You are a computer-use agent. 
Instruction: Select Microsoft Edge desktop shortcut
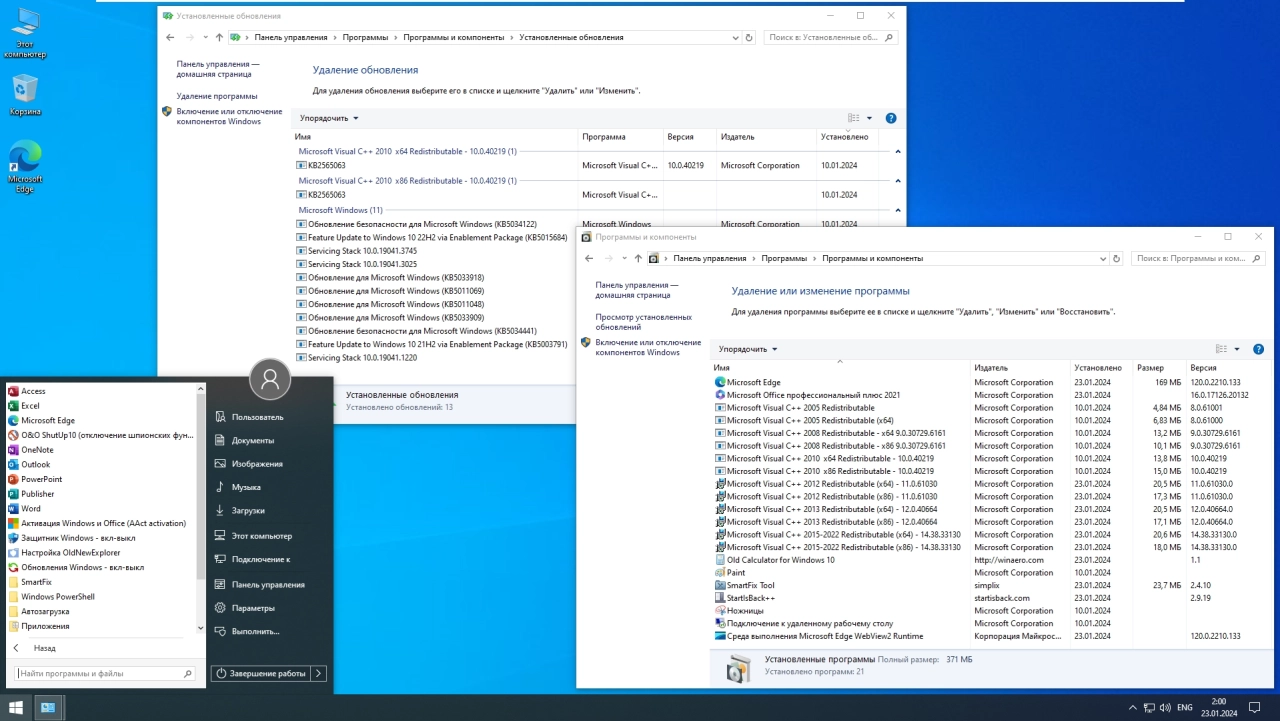pyautogui.click(x=25, y=167)
